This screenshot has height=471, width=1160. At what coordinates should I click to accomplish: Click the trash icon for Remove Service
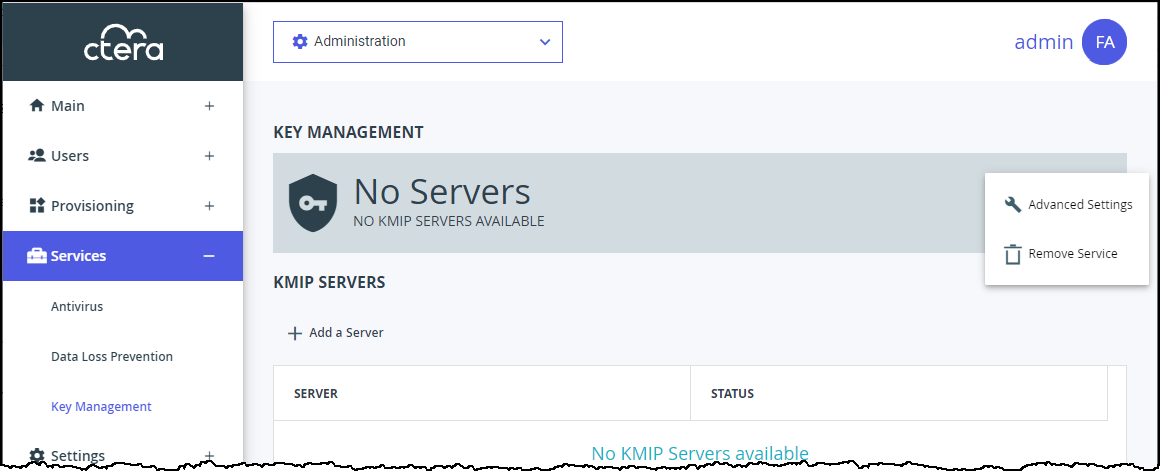point(1012,254)
